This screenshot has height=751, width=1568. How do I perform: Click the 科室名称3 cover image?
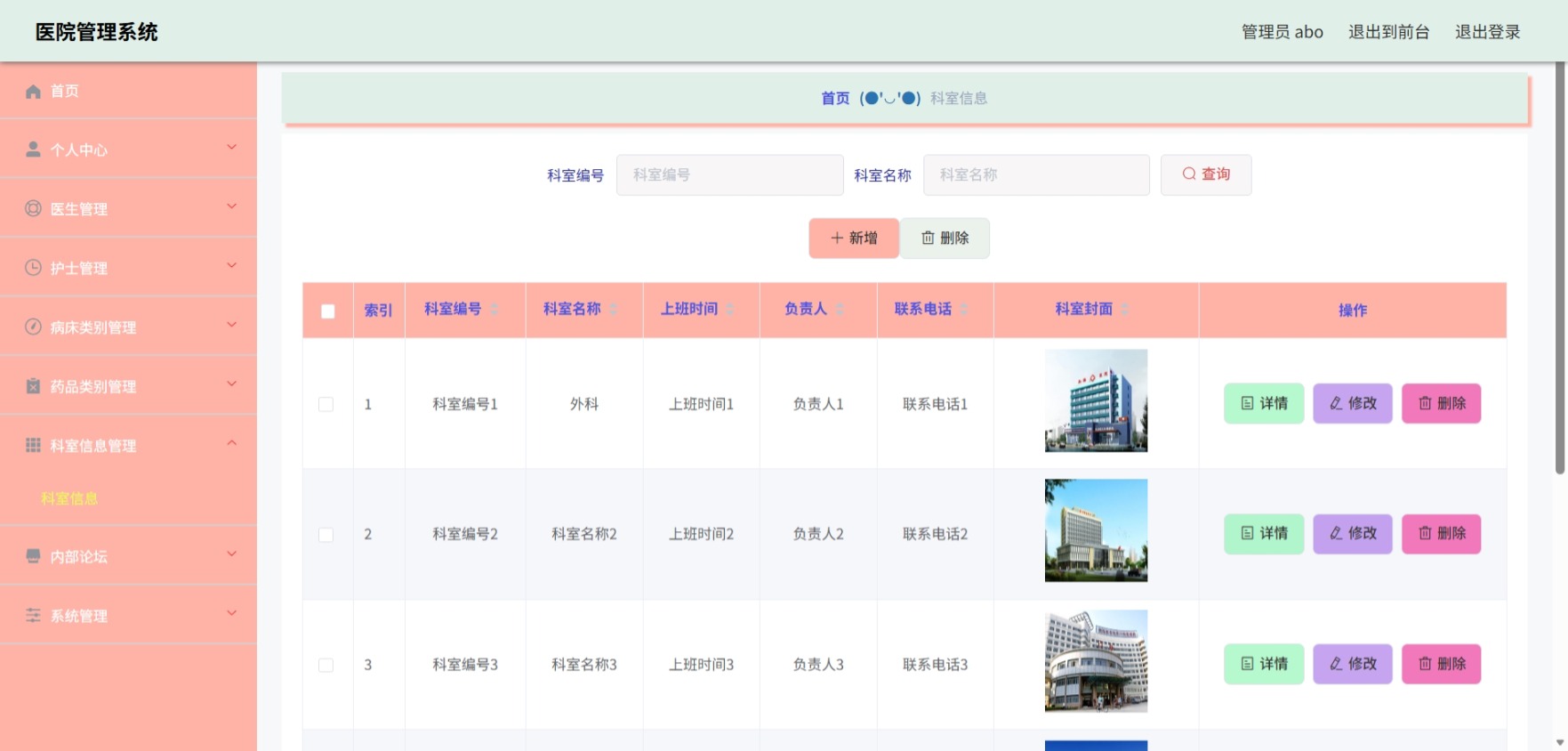click(1096, 661)
